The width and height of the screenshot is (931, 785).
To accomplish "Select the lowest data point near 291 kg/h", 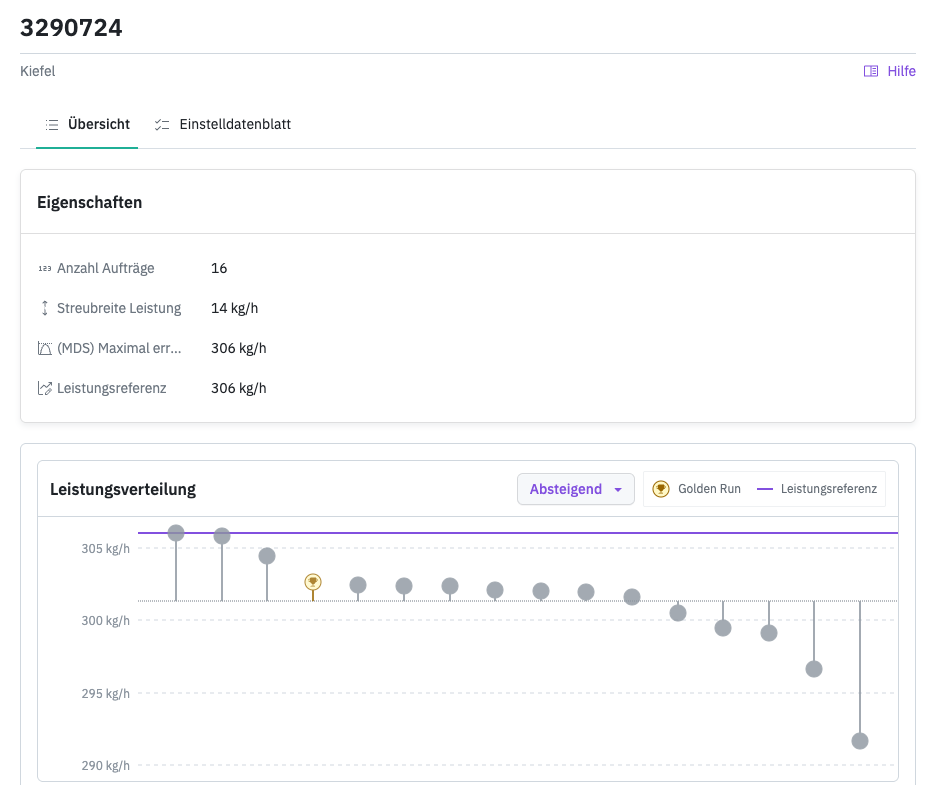I will point(860,741).
